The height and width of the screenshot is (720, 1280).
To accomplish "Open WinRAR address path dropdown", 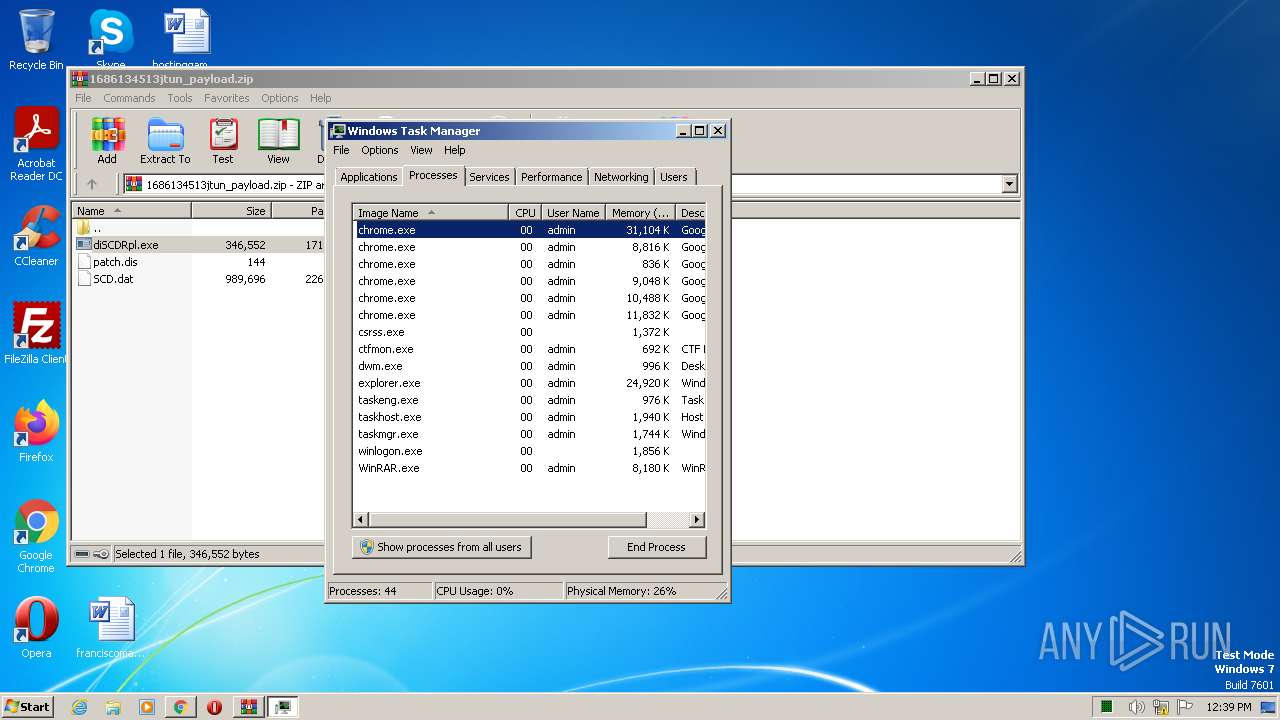I will 1009,184.
